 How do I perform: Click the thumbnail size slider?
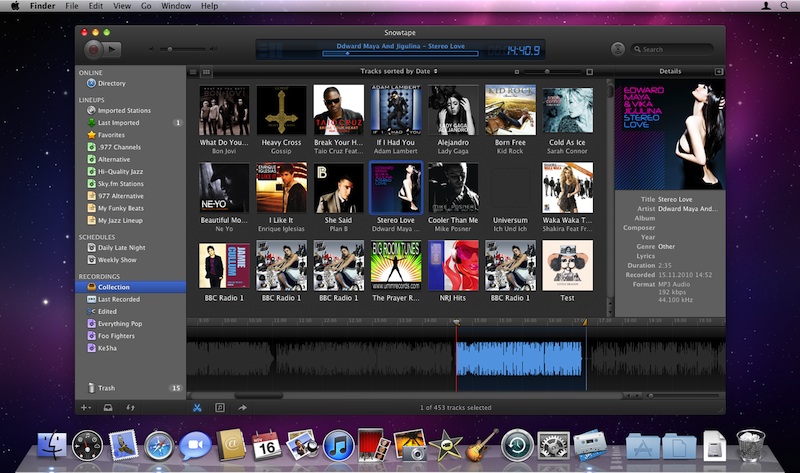pyautogui.click(x=548, y=72)
